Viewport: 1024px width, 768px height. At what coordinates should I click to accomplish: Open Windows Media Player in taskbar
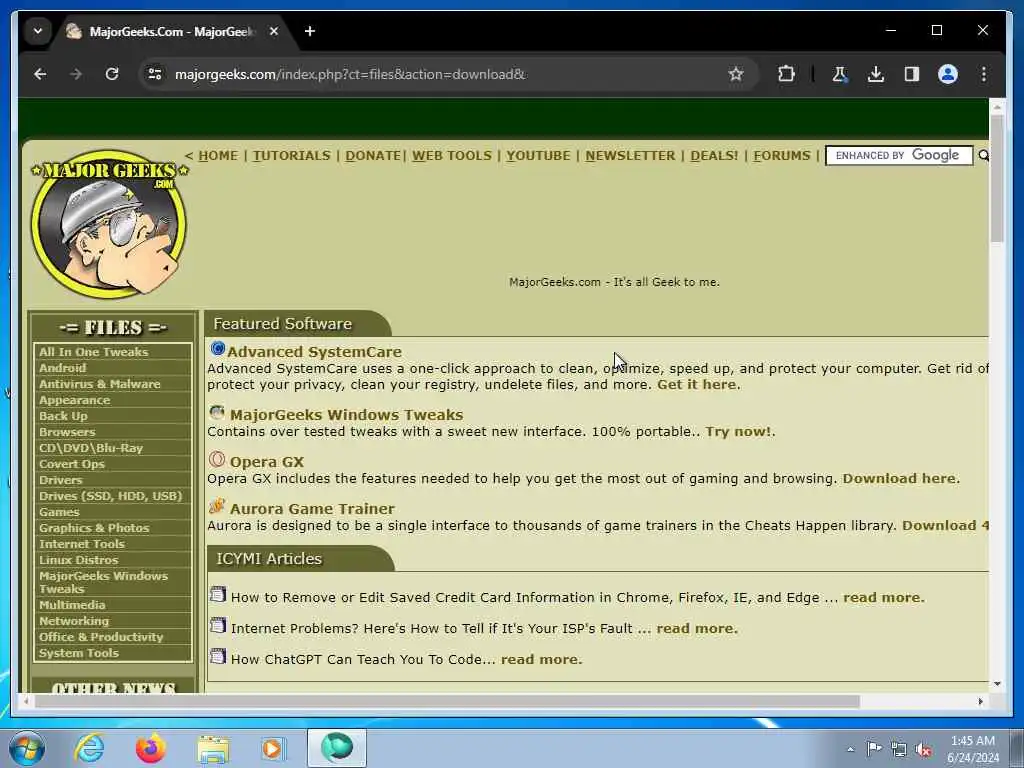pyautogui.click(x=273, y=748)
